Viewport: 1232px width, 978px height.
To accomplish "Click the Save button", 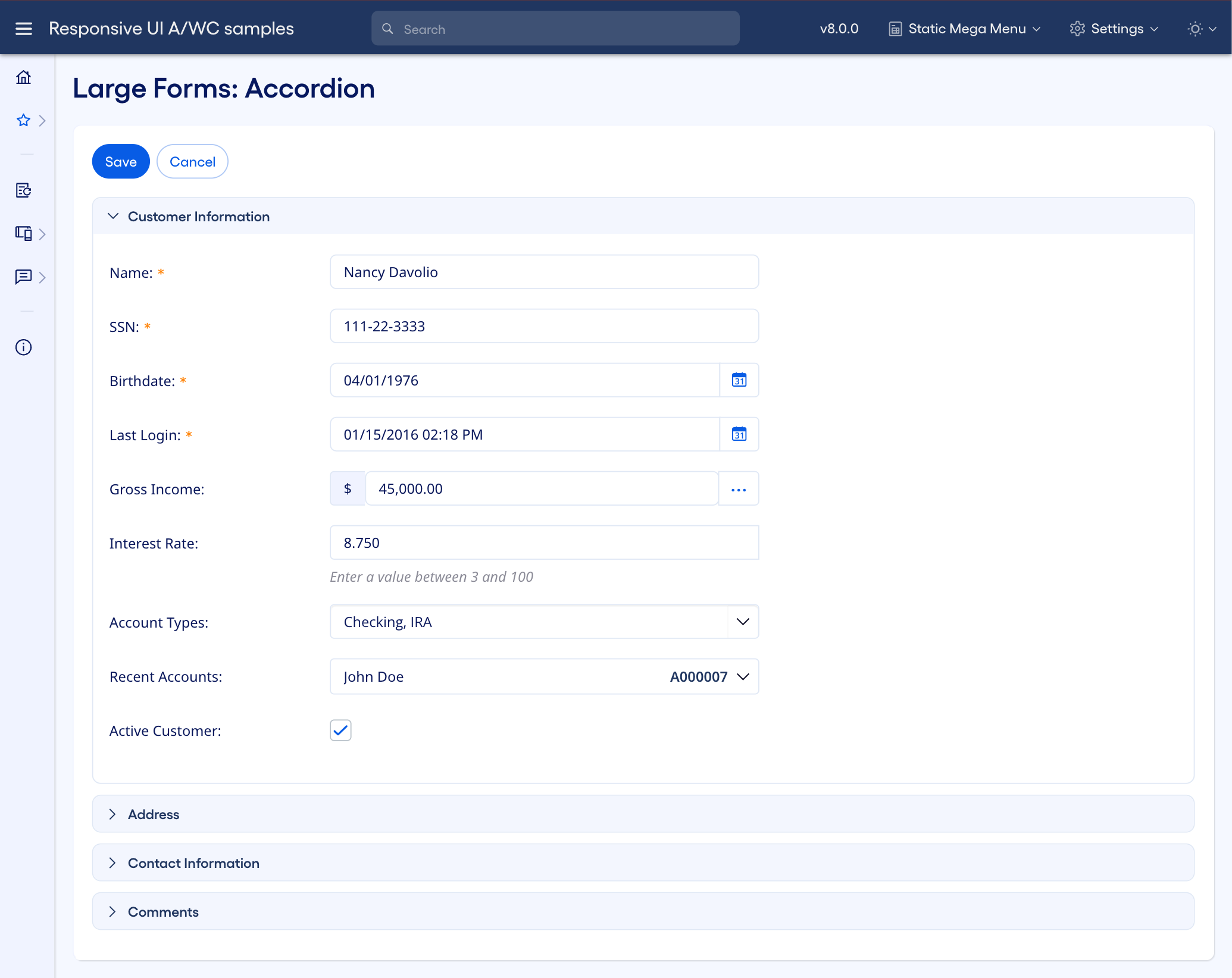I will click(x=120, y=161).
